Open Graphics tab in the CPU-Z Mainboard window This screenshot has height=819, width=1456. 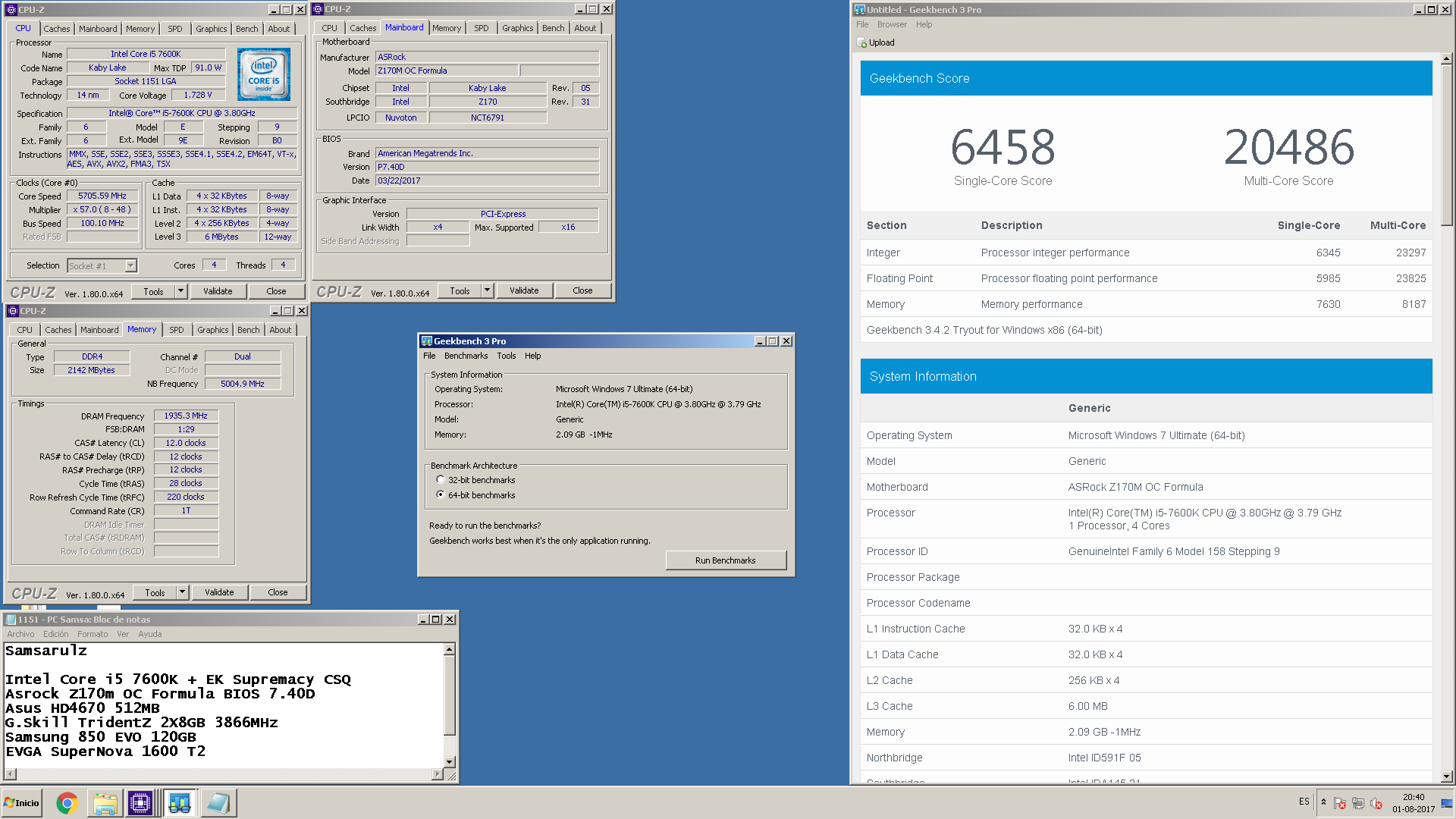(x=517, y=28)
